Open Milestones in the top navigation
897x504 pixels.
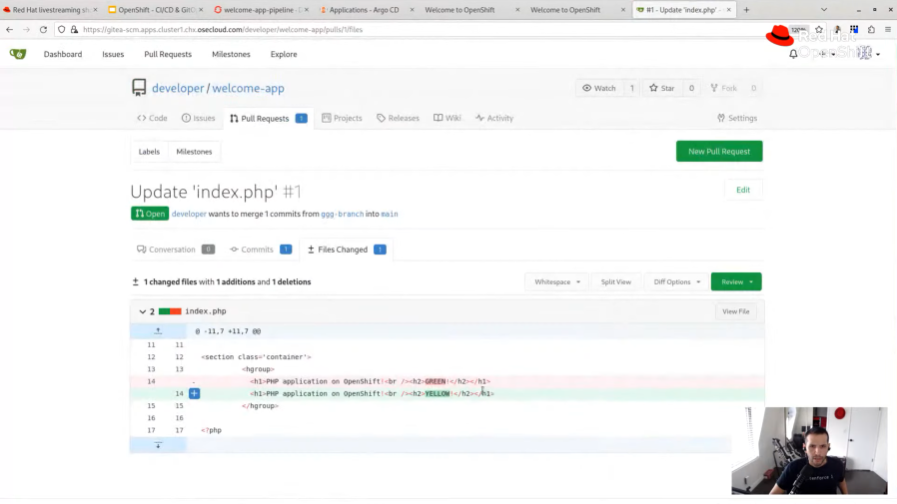[231, 54]
